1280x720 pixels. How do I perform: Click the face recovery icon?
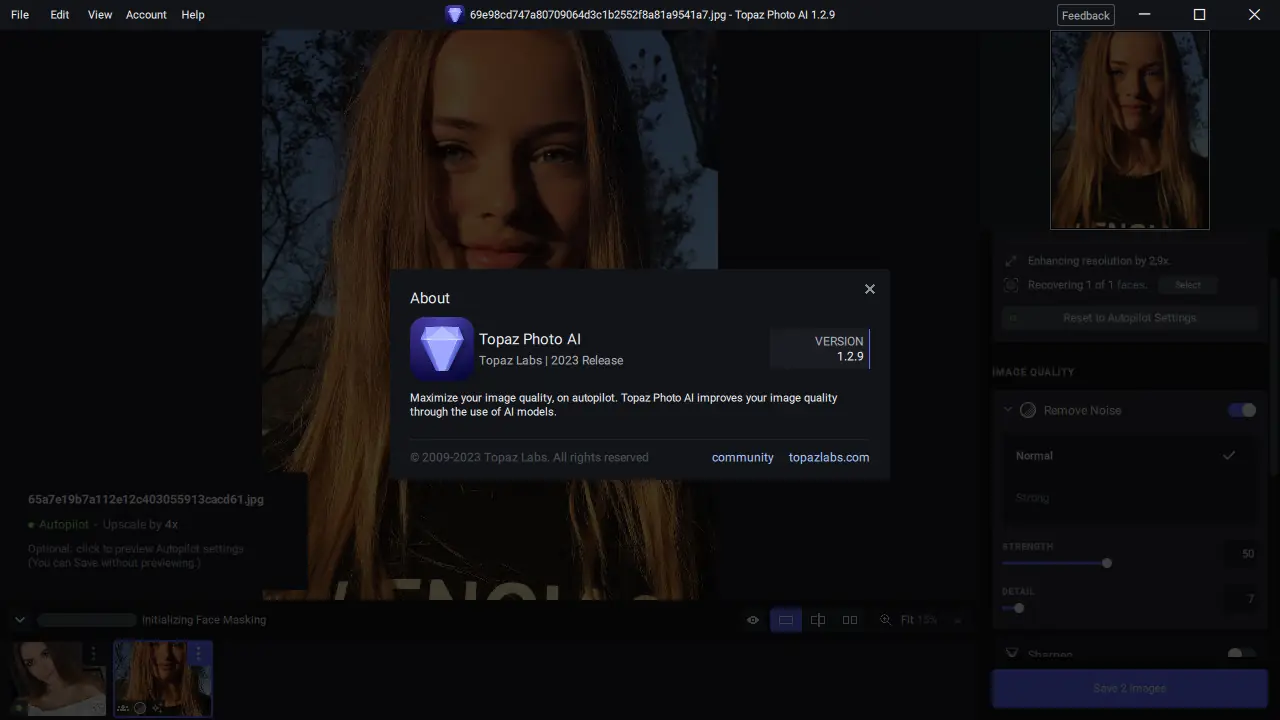tap(1011, 285)
